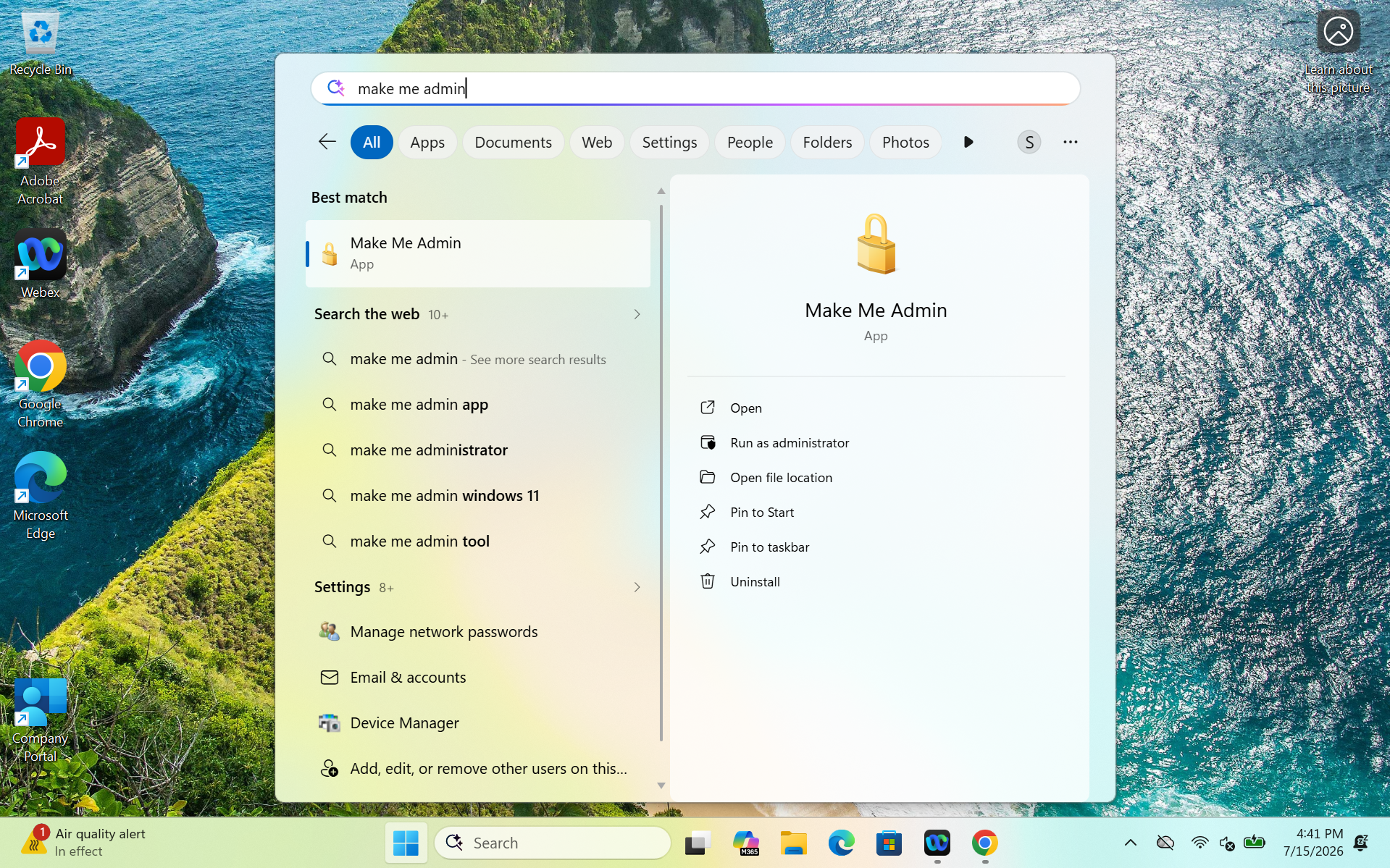
Task: Open Manage network passwords setting
Action: 478,632
